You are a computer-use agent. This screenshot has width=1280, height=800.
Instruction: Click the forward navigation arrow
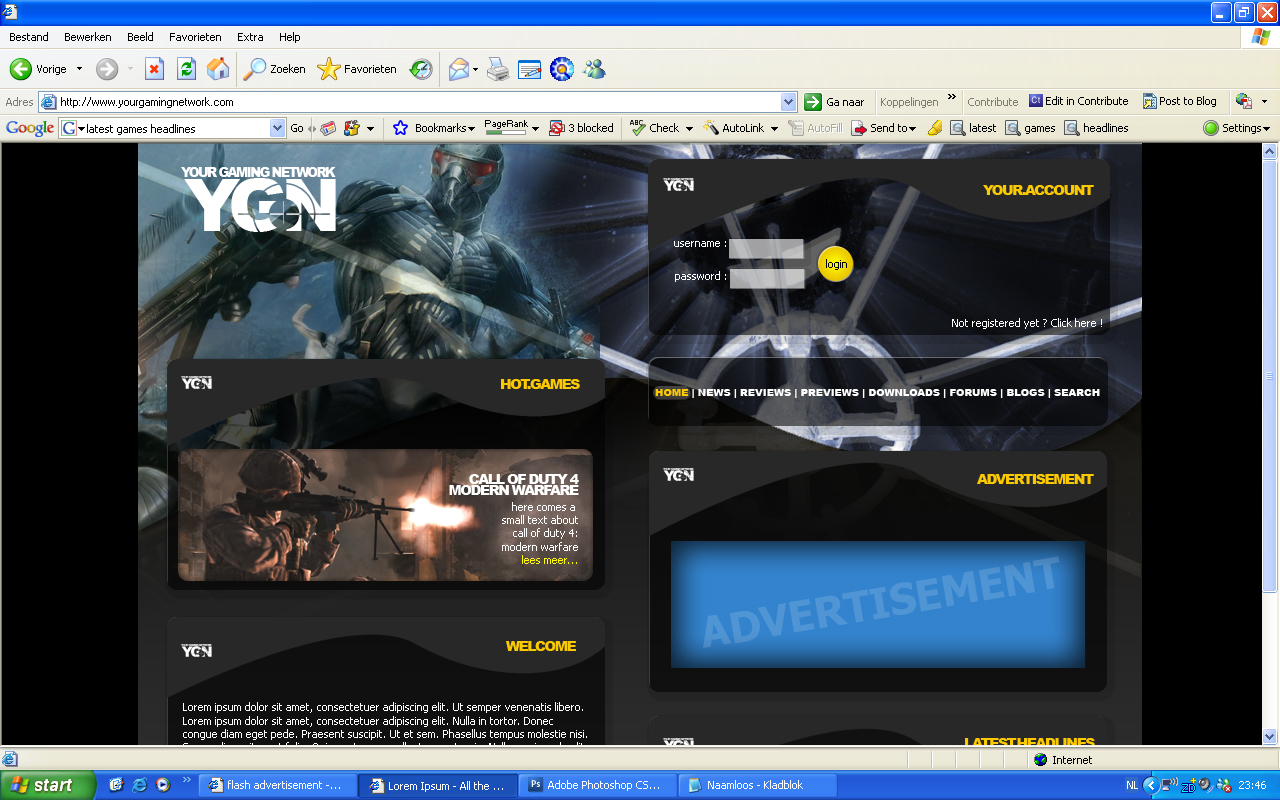(x=107, y=69)
